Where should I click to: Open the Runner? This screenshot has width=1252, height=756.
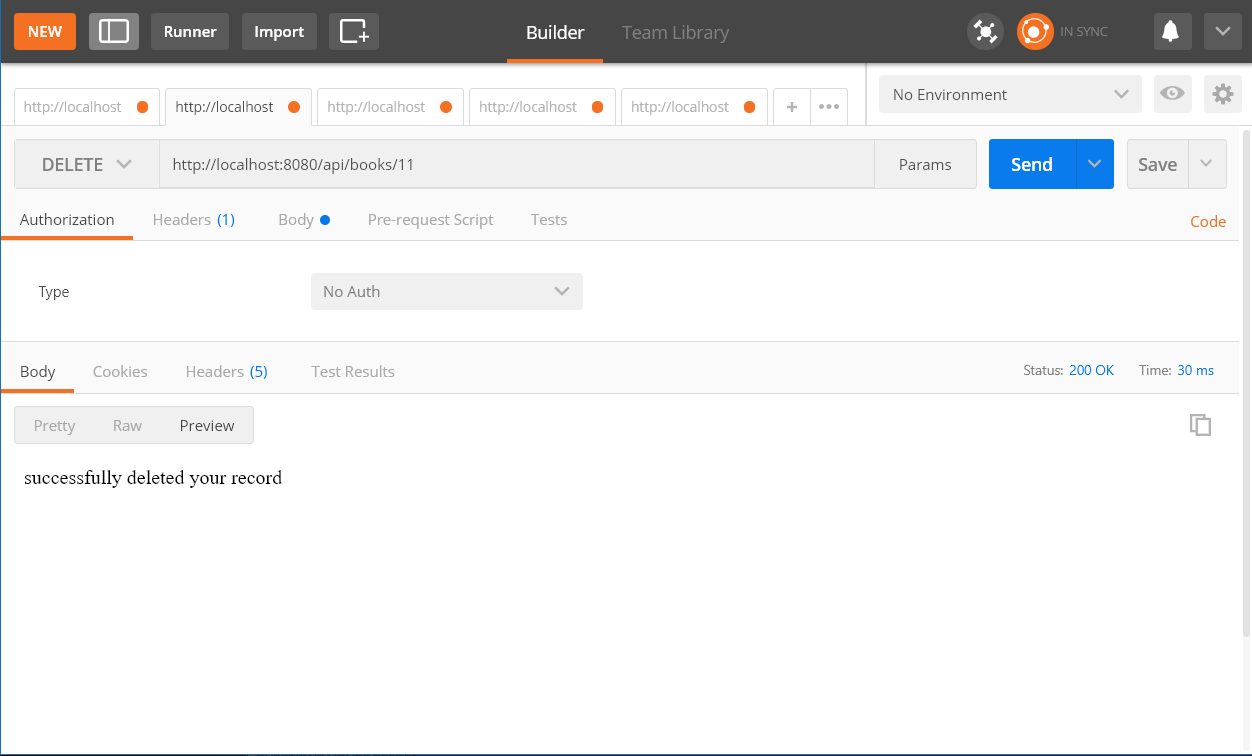click(x=190, y=32)
